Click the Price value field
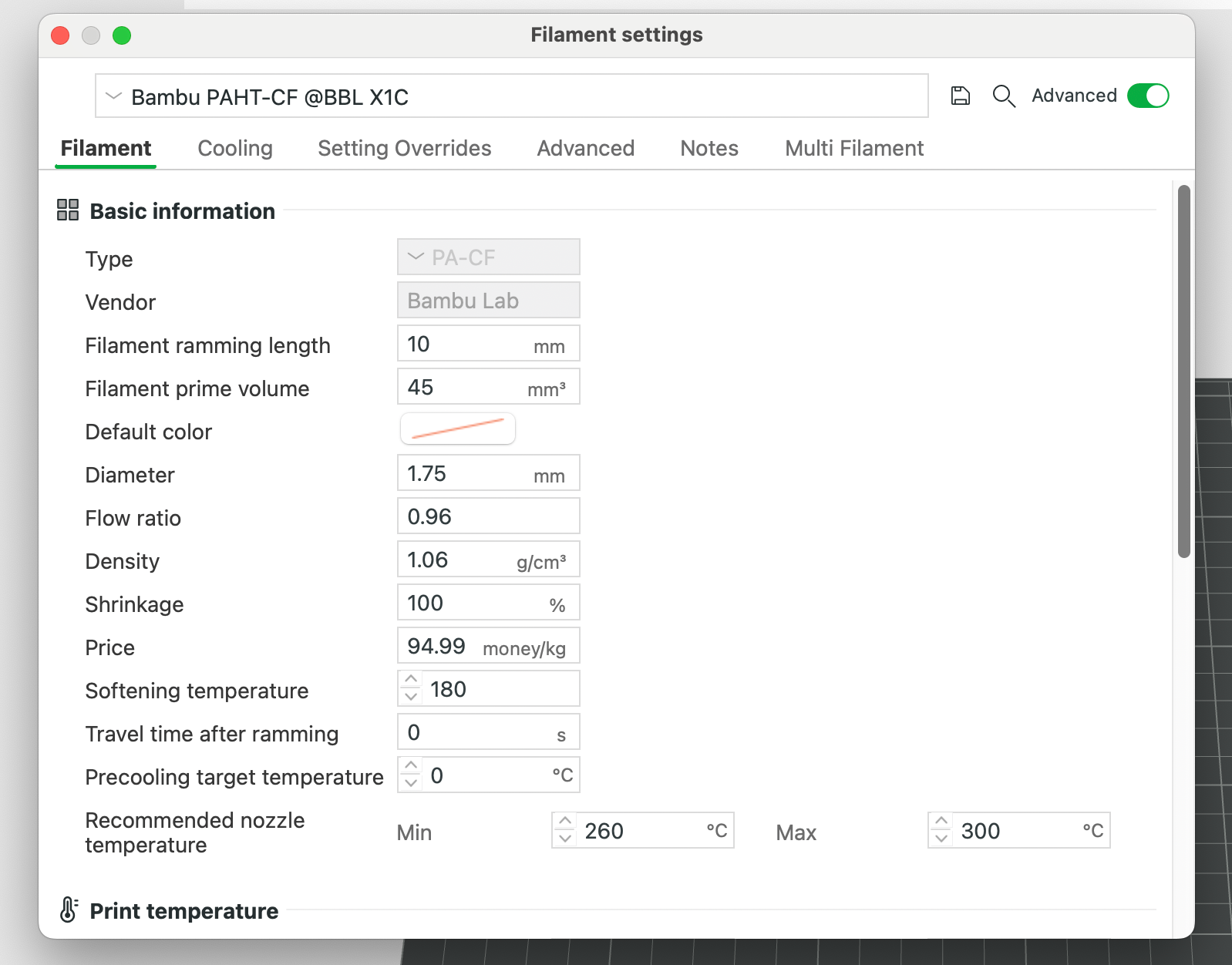This screenshot has height=965, width=1232. point(489,645)
